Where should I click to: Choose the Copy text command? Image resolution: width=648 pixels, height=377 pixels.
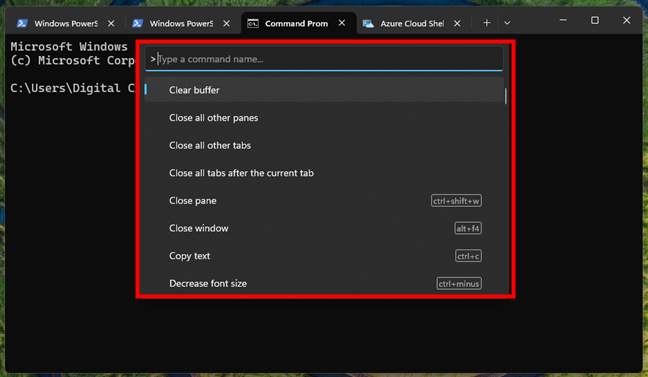[324, 256]
